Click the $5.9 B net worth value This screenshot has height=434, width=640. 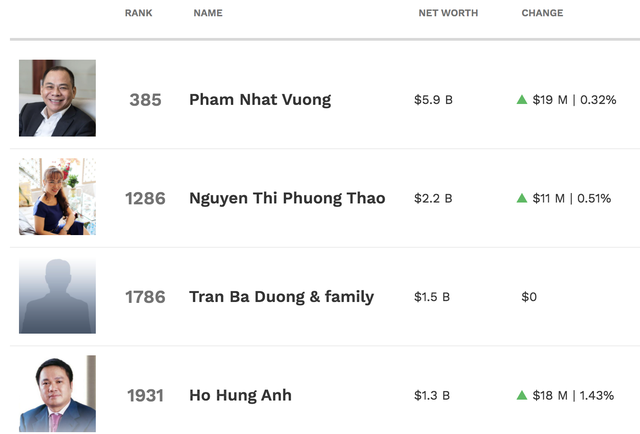click(433, 100)
